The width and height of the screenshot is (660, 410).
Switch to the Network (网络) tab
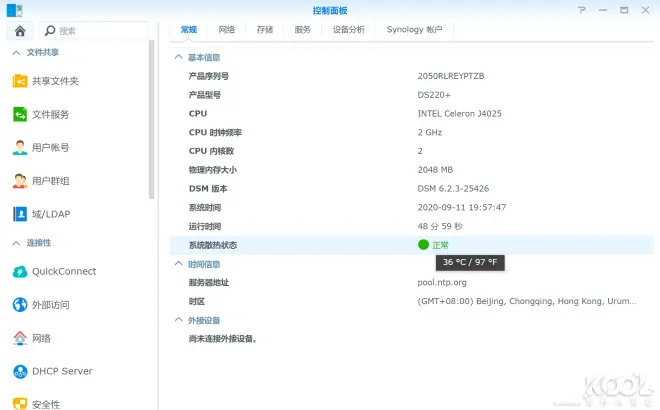pyautogui.click(x=226, y=29)
